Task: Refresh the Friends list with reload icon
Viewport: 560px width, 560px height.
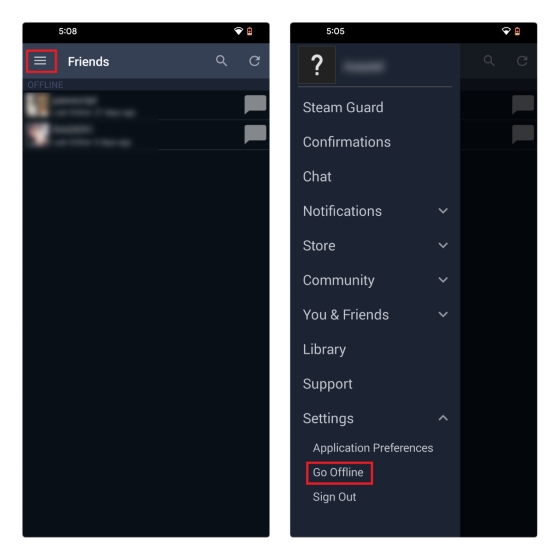Action: pos(254,61)
